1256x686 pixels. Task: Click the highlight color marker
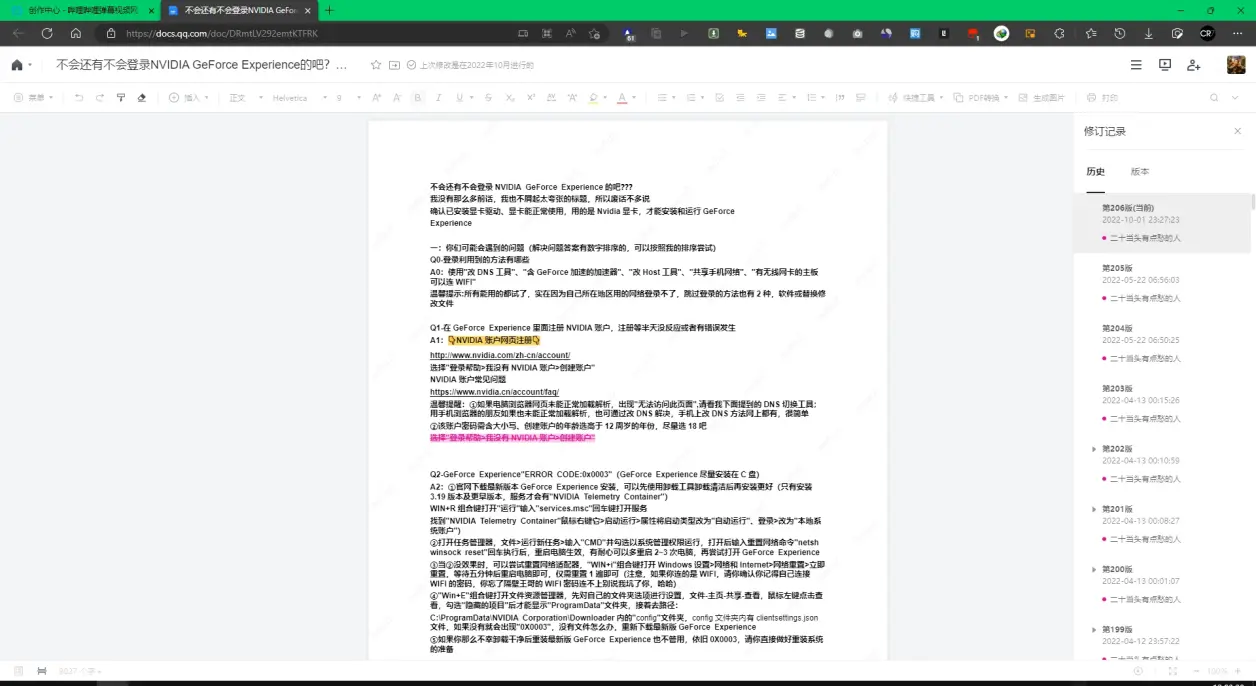[x=593, y=98]
